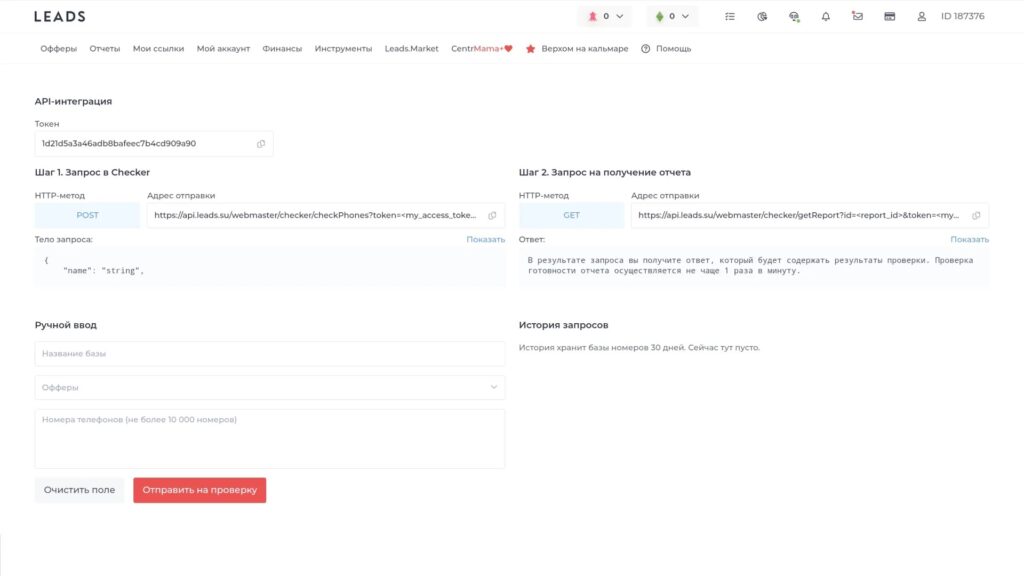Copy the checkPhones request URL
Screen dimensions: 1024x576
pos(492,215)
